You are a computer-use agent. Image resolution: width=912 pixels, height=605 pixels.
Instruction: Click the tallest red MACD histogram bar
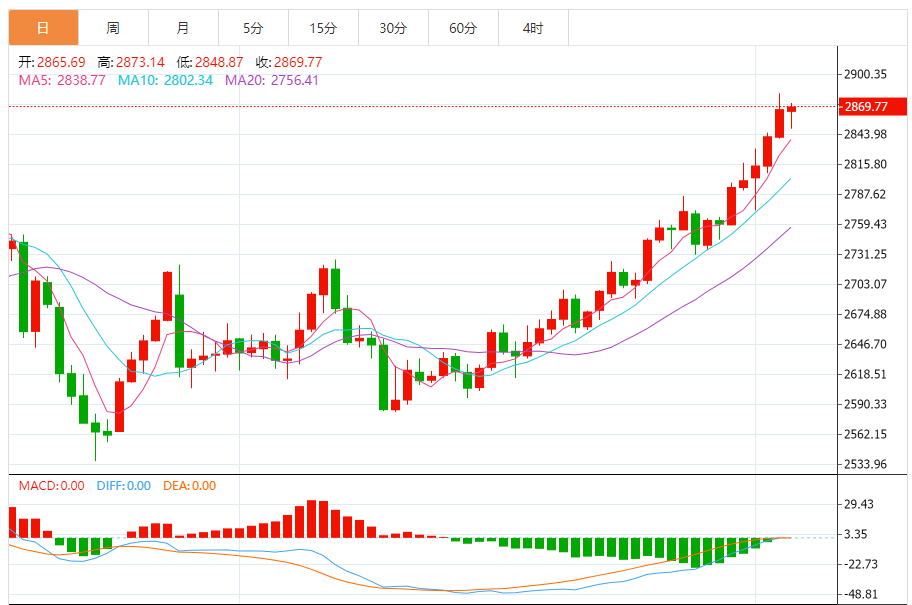pos(312,519)
